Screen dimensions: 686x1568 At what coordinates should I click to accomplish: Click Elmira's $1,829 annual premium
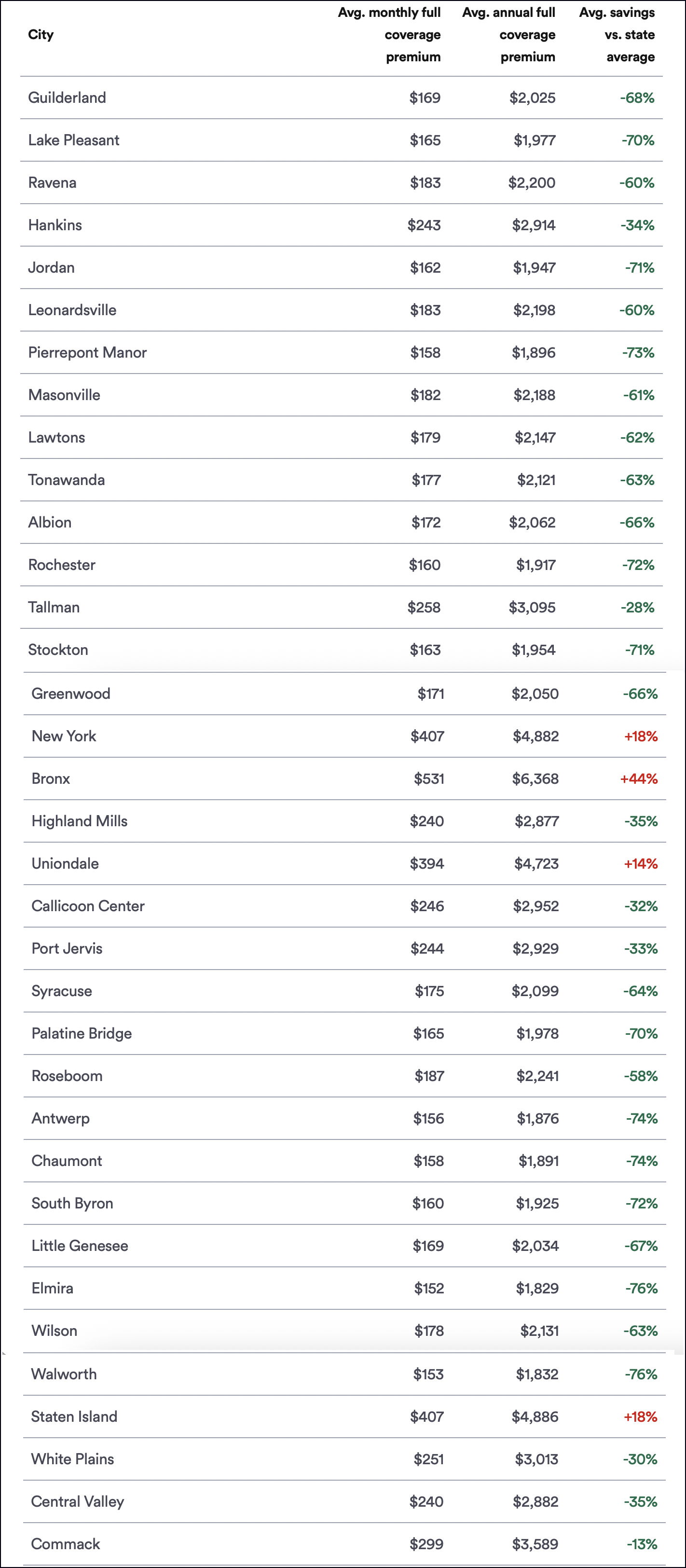537,1288
